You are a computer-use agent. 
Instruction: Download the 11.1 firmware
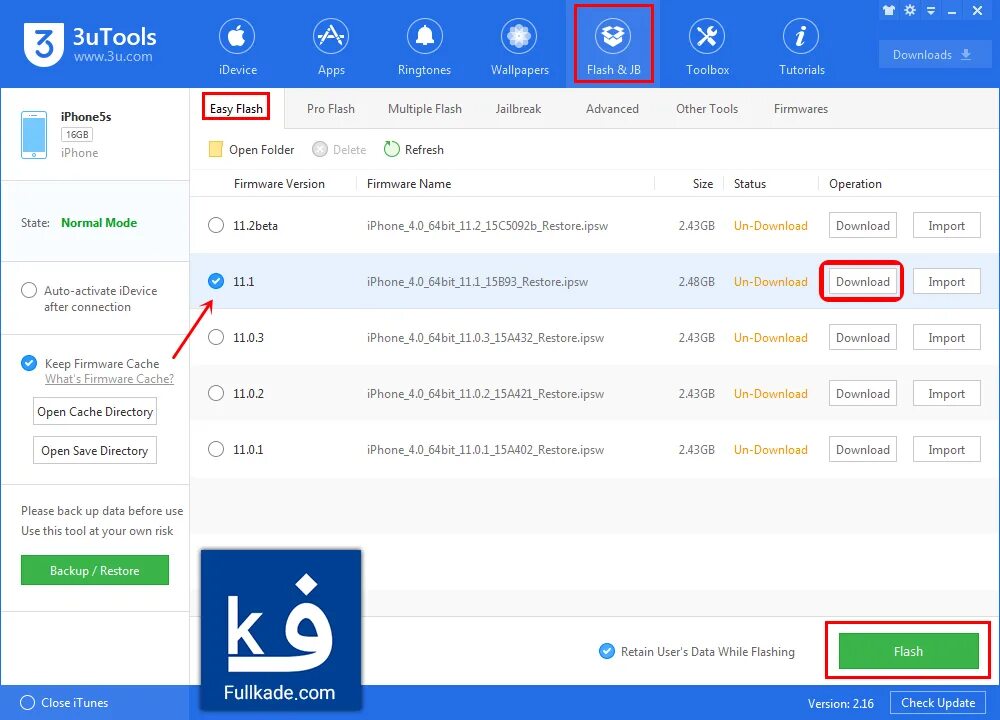tap(862, 281)
